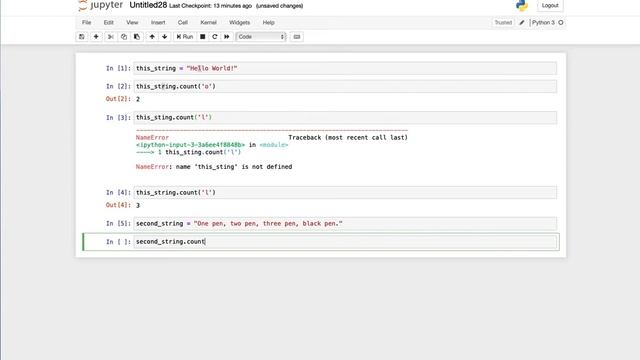Click the Out[2] value 2
Screen dimensions: 640x360
138,99
